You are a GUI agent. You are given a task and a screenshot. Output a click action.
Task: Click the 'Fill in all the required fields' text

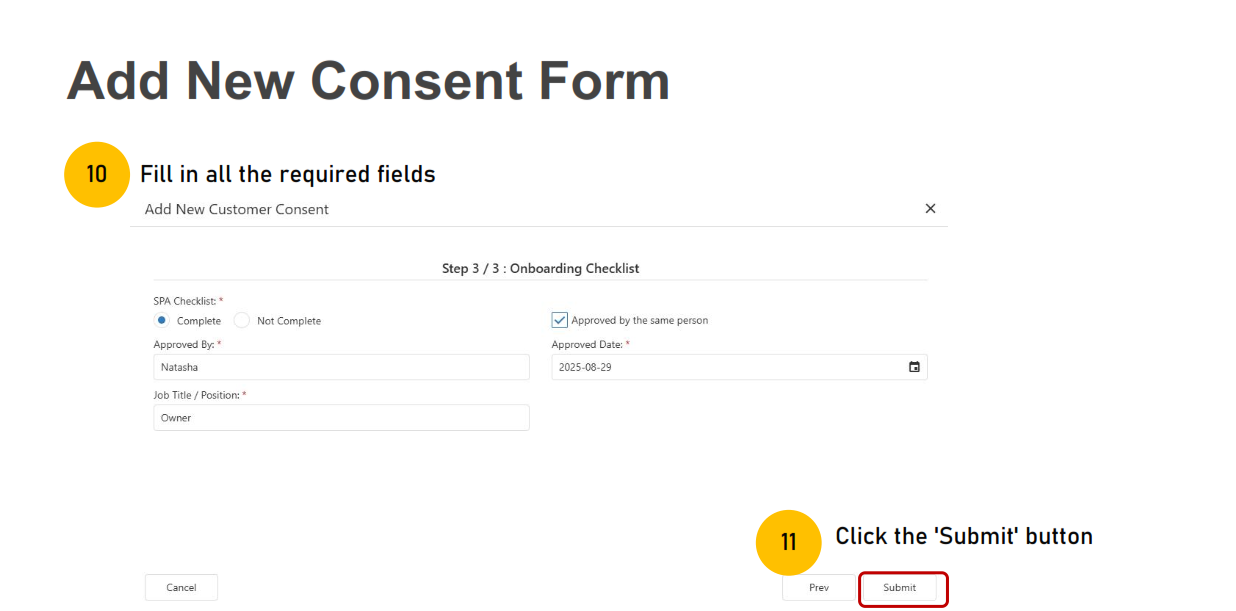pos(288,174)
